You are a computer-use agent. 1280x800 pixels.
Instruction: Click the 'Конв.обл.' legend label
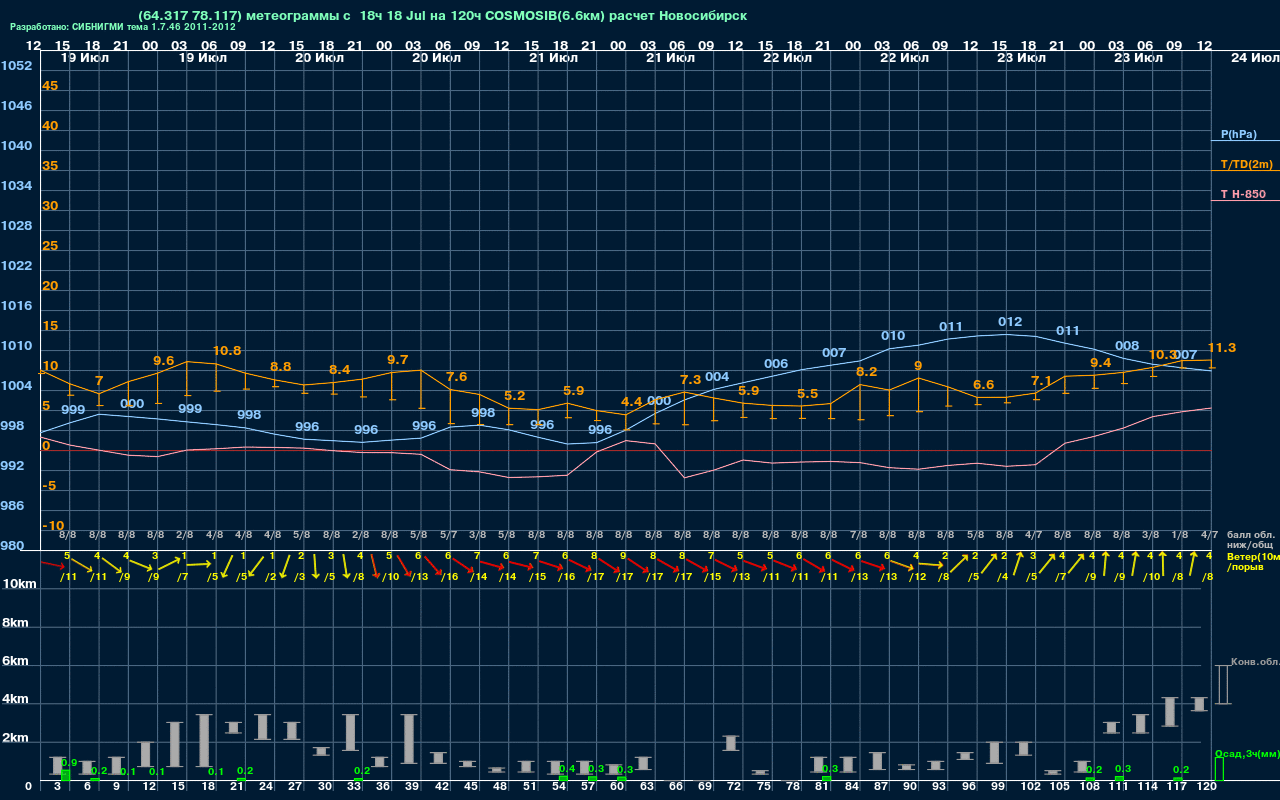(x=1255, y=662)
